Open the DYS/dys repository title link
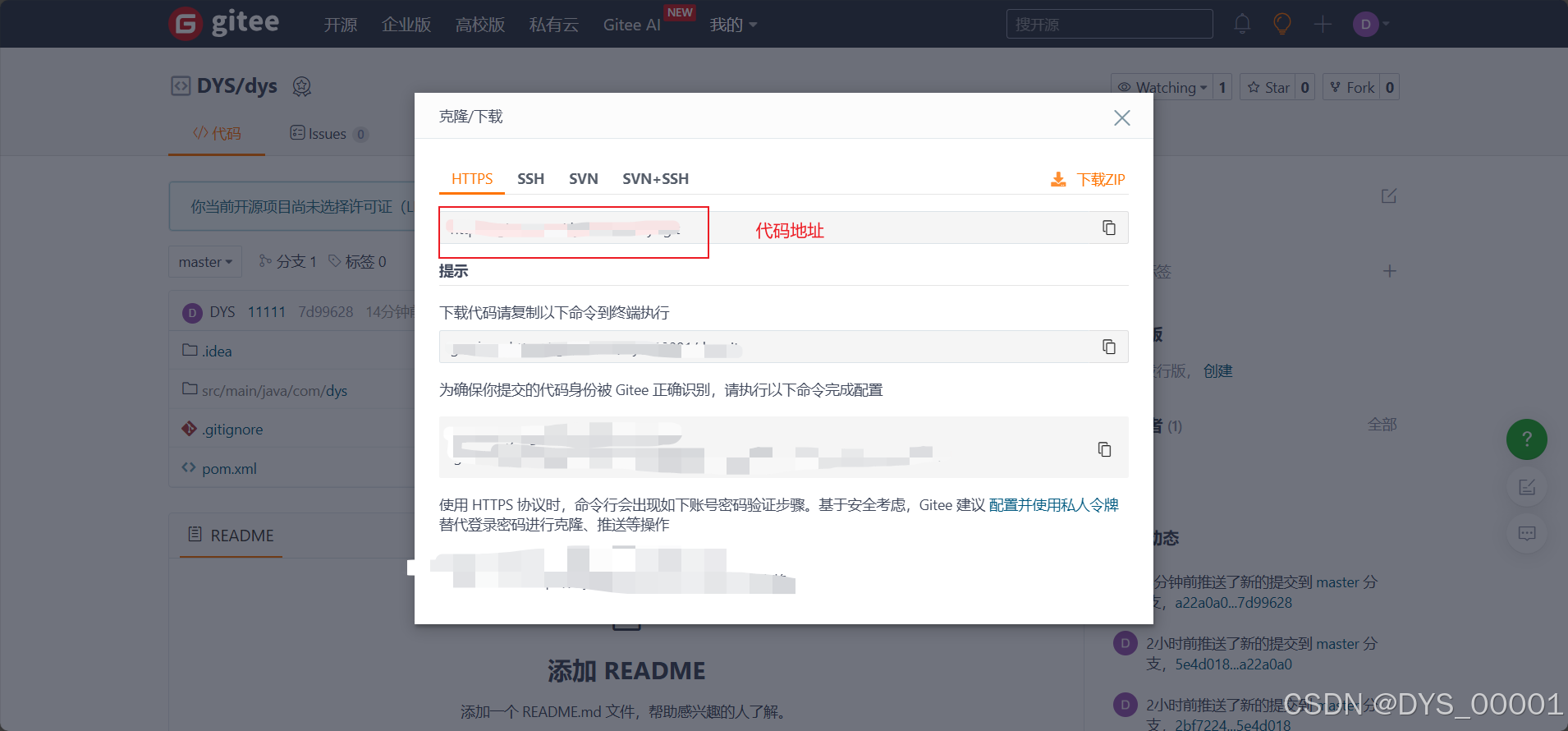 236,85
